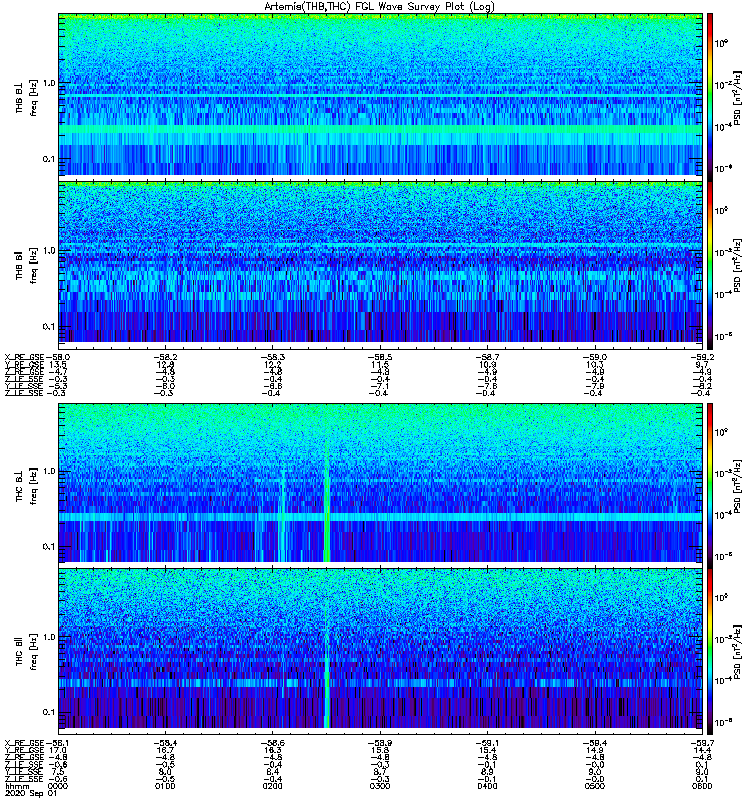This screenshot has height=800, width=750.
Task: Click the X_RE_GSE value '-59.7'
Action: 702,743
